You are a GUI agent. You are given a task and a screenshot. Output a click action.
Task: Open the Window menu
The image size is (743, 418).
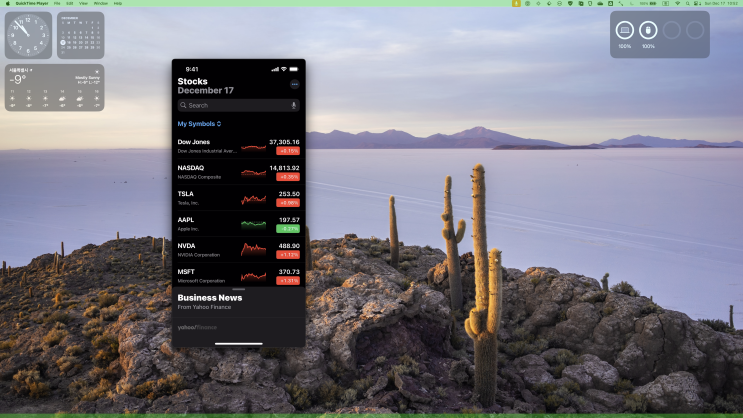[100, 3]
